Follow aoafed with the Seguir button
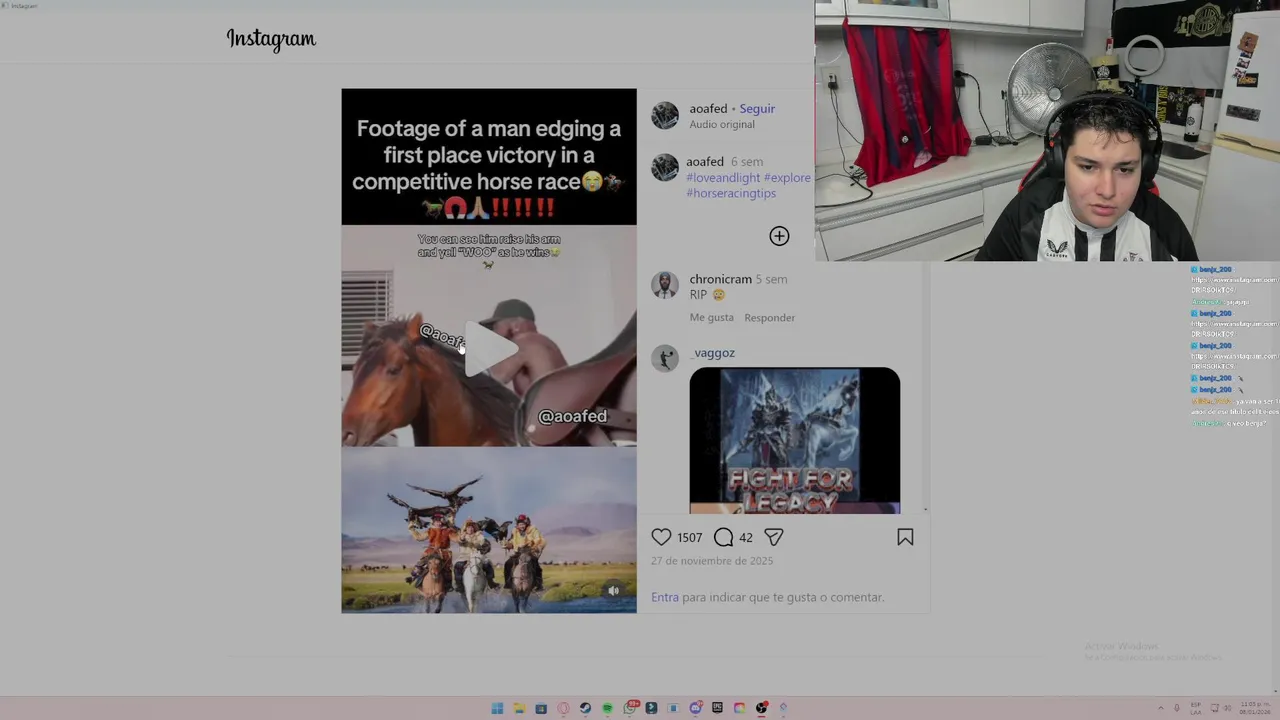This screenshot has width=1280, height=720. (x=757, y=108)
